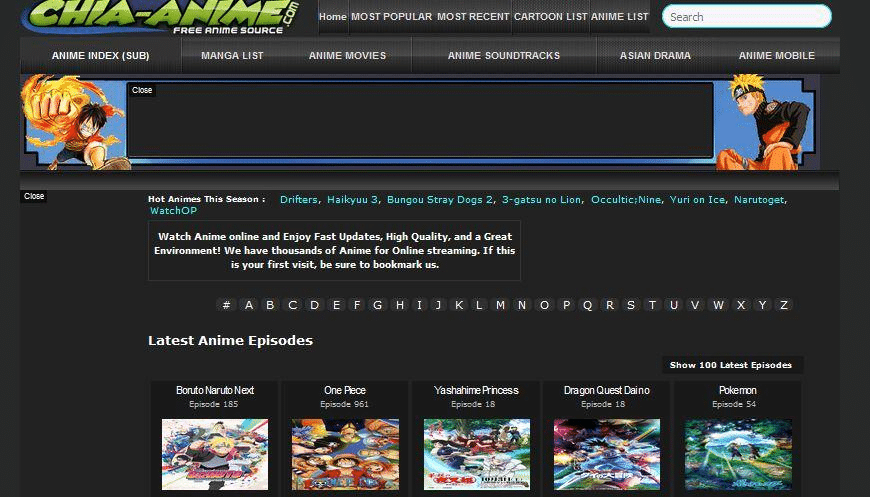Open the ANIME LIST page
Screen dimensions: 870x497
[x=619, y=17]
